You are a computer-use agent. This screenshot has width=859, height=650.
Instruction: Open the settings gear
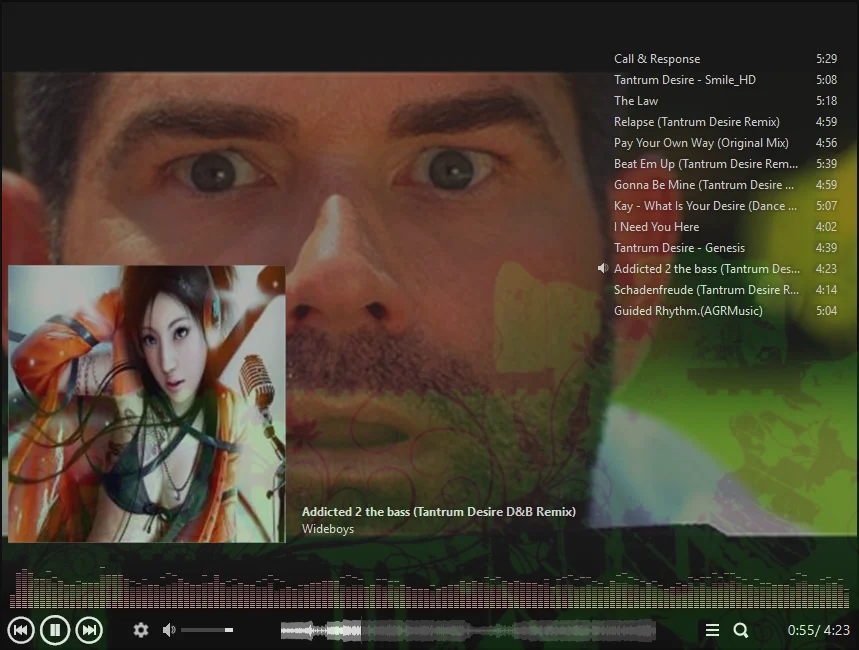[141, 630]
